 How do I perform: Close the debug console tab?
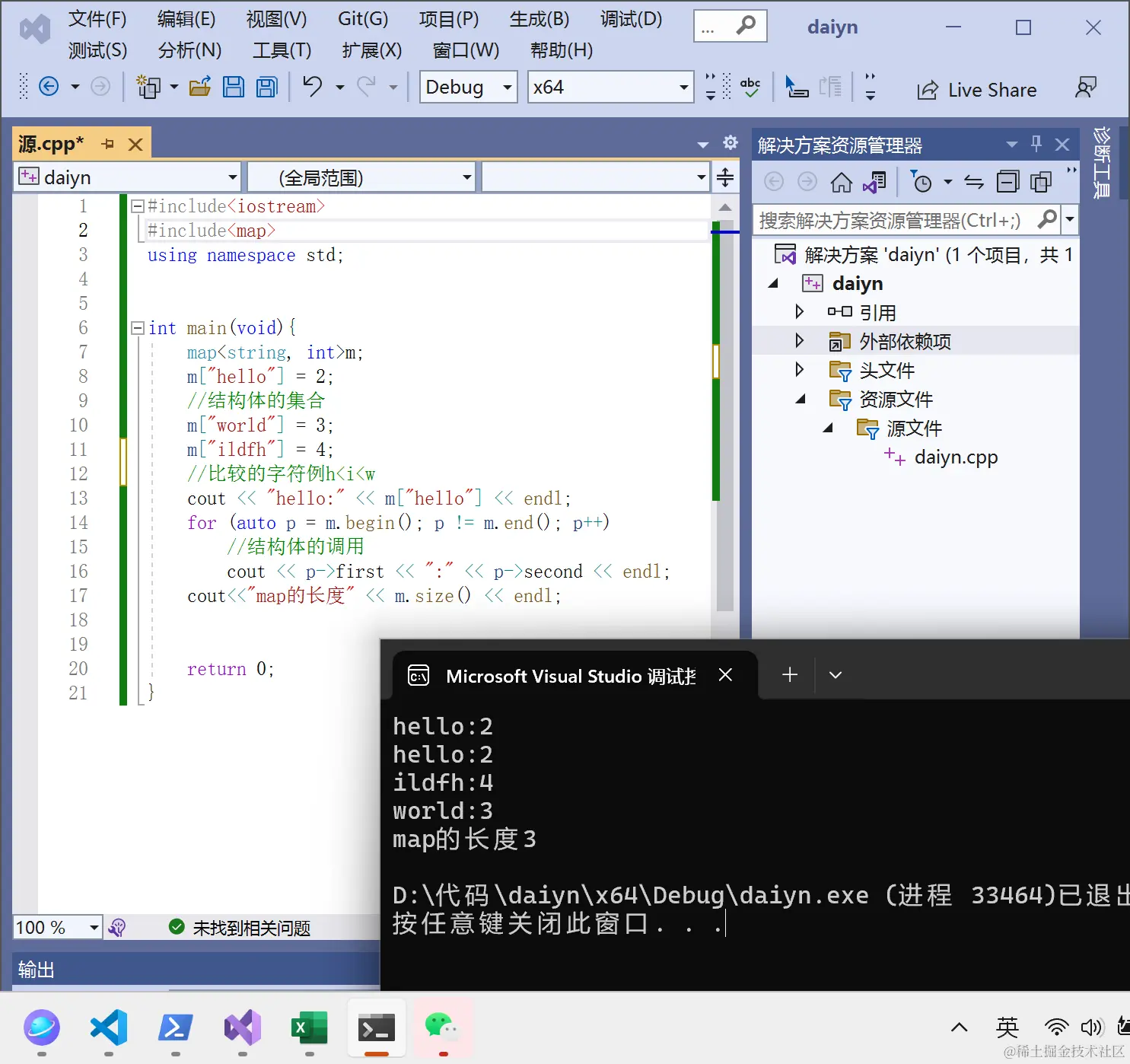pos(725,674)
